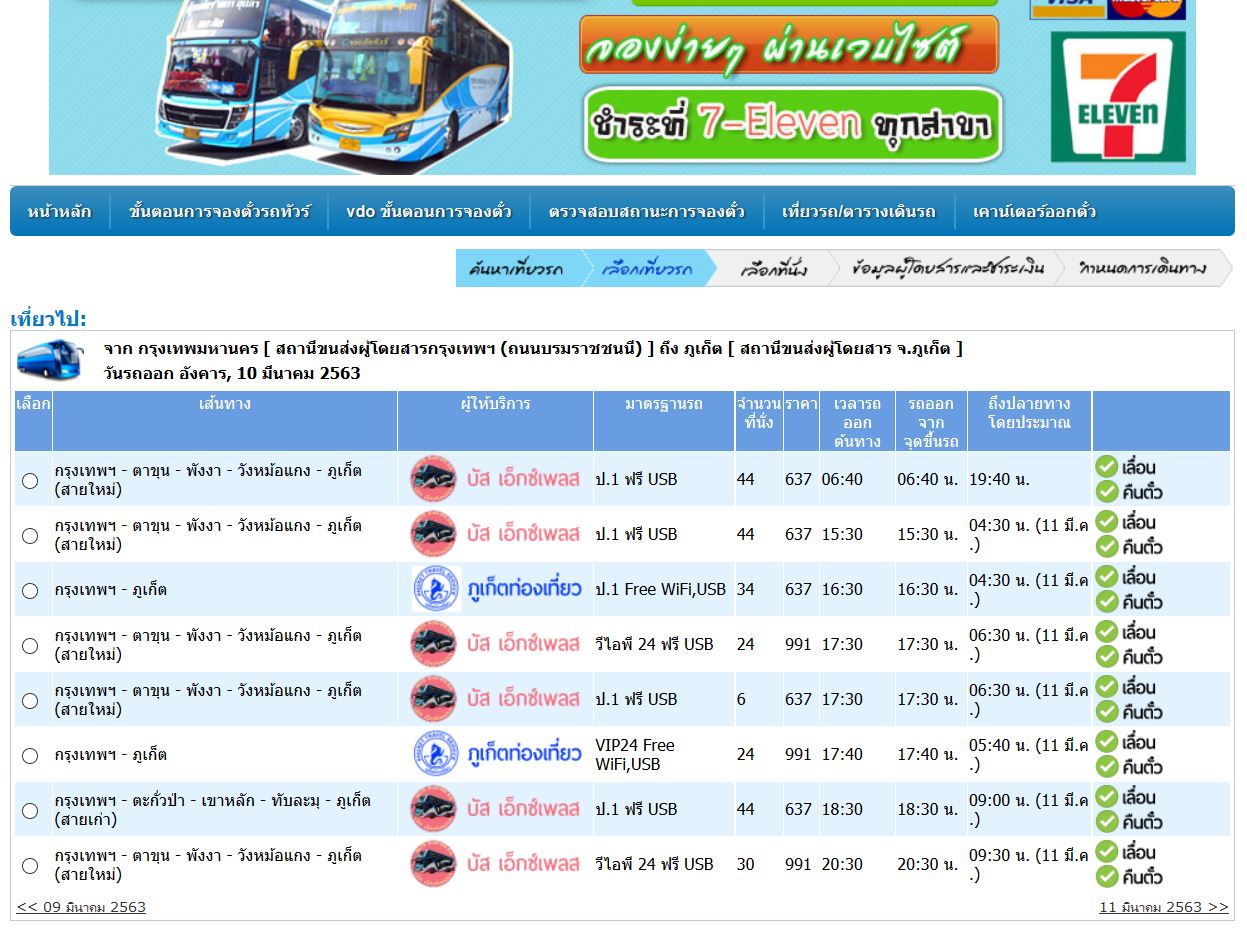Click the Visa card logo in the banner

(x=1067, y=9)
